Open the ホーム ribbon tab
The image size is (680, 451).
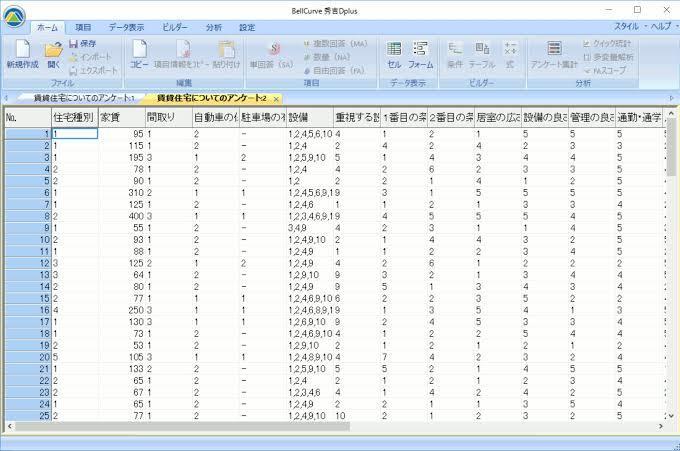(x=47, y=27)
